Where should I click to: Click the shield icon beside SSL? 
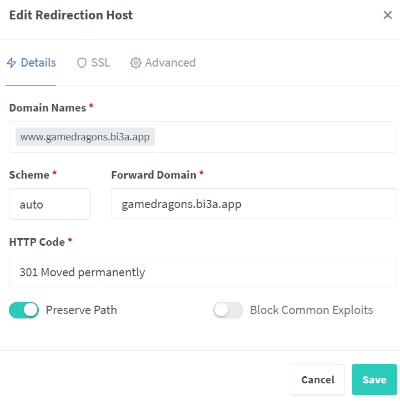(x=82, y=63)
